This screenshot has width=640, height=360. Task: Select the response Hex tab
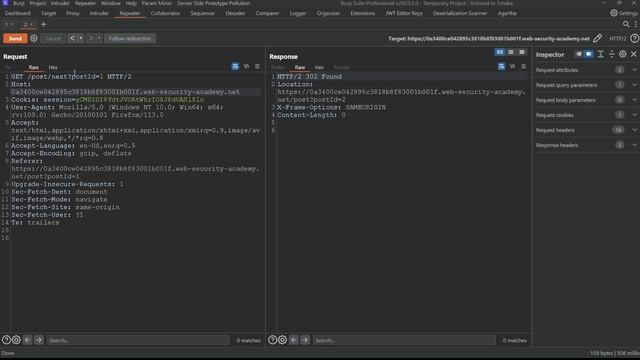[319, 67]
